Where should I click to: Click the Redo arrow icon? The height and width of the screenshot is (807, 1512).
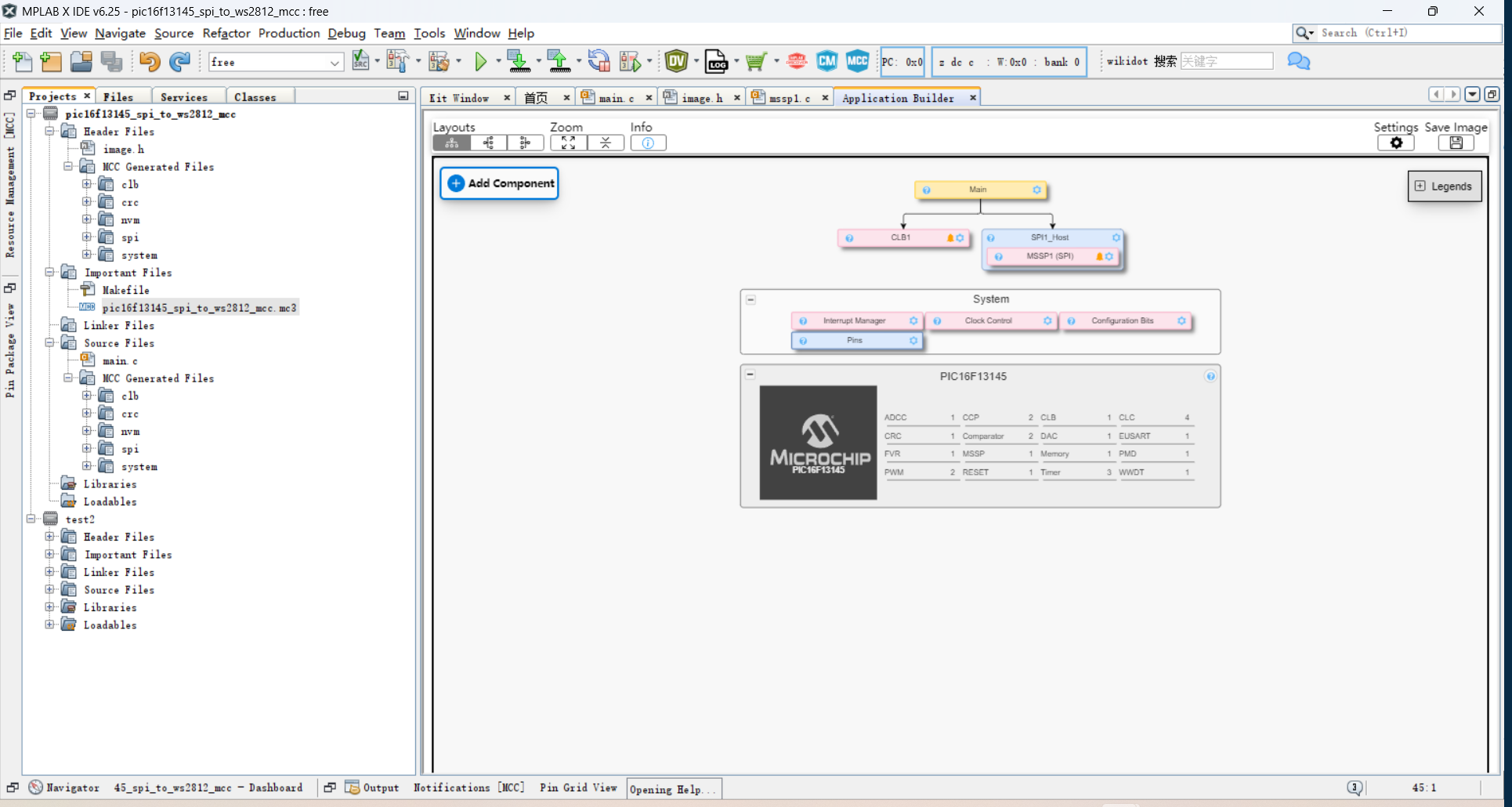pos(180,61)
